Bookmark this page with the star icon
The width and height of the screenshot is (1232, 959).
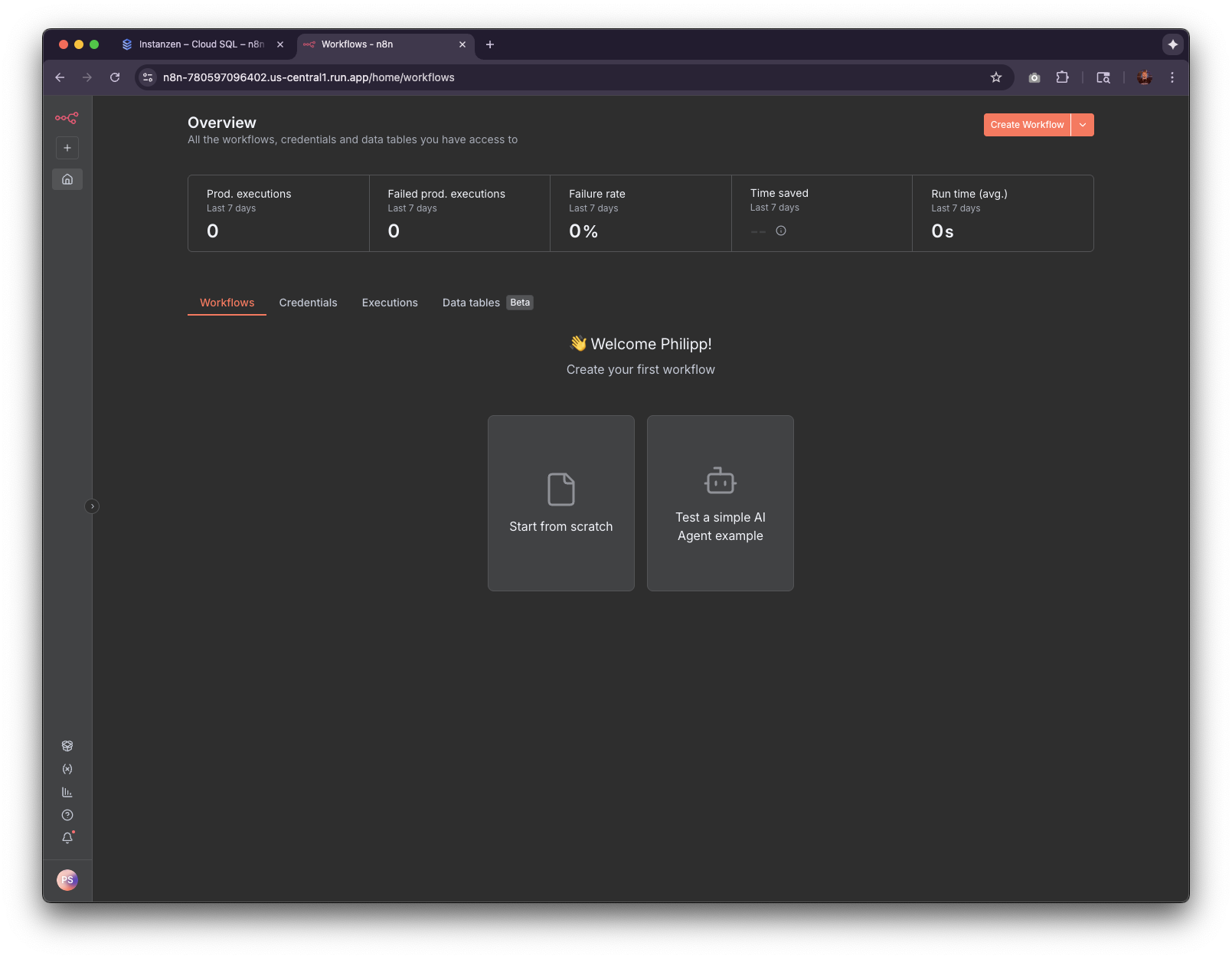(x=996, y=77)
